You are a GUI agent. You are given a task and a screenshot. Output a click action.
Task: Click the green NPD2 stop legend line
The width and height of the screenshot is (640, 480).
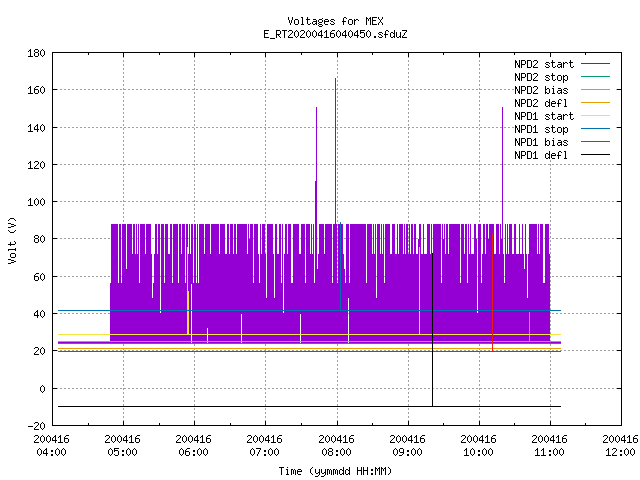(x=595, y=77)
